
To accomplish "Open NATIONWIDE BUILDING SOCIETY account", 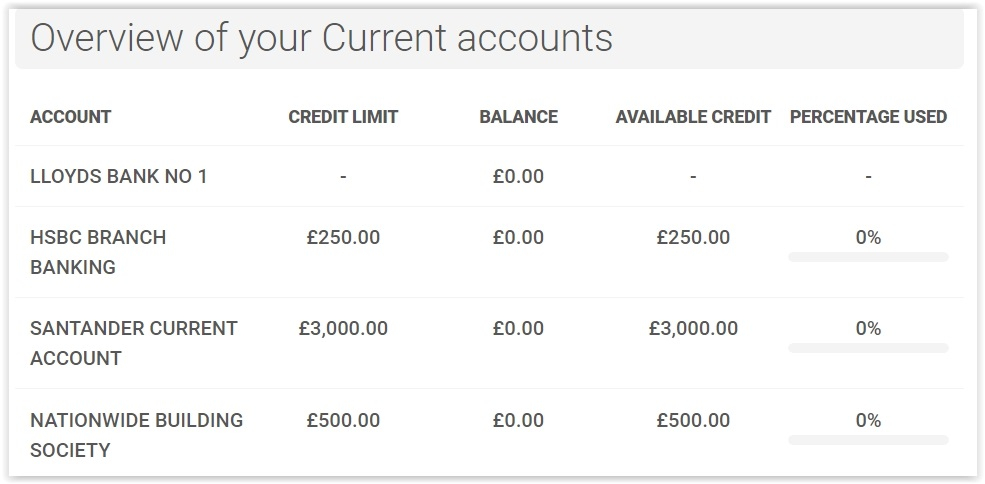I will point(136,435).
